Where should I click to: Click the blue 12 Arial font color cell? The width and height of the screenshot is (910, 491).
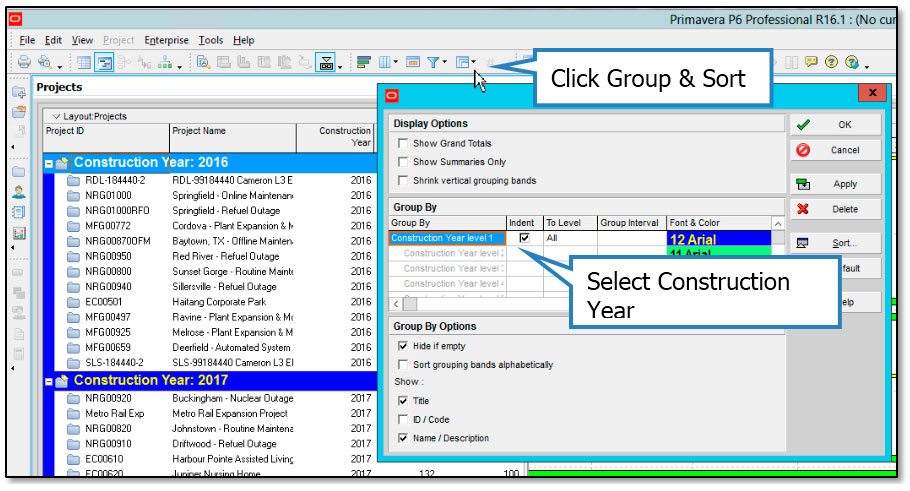coord(718,239)
